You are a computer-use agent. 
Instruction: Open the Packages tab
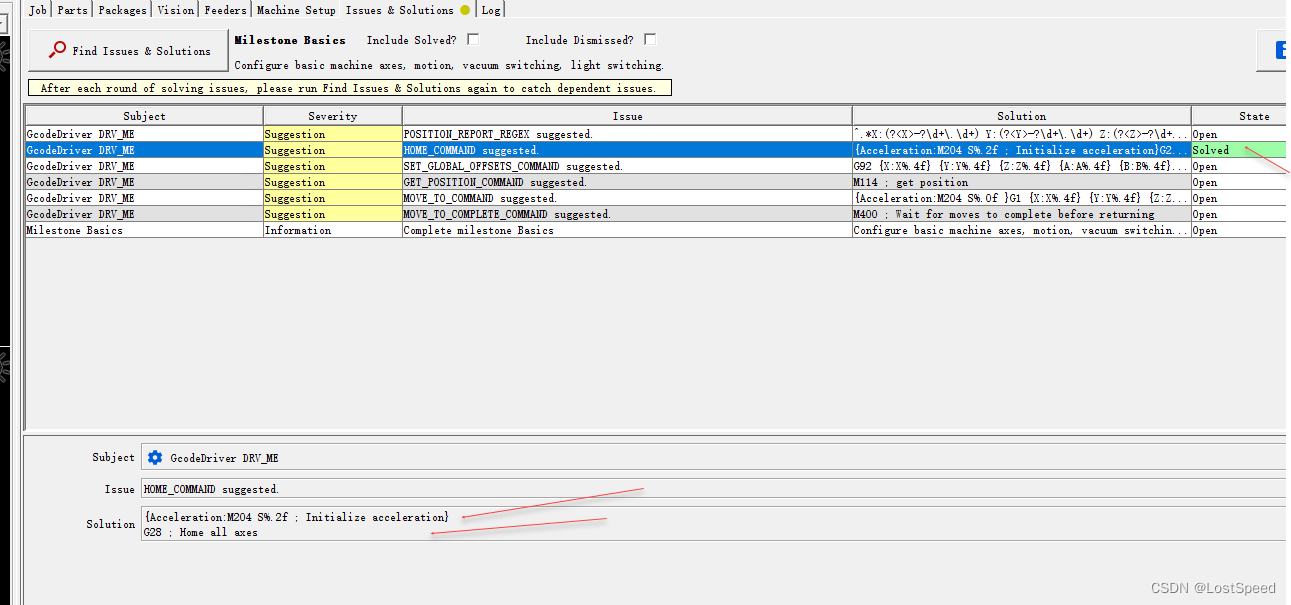coord(121,10)
